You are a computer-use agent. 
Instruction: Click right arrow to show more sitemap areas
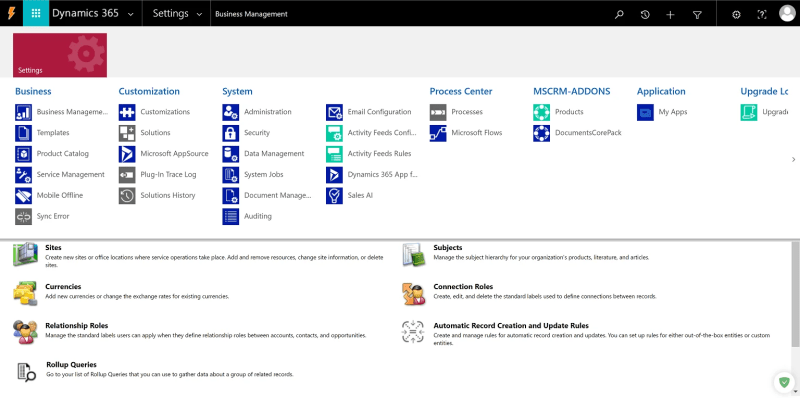[793, 160]
